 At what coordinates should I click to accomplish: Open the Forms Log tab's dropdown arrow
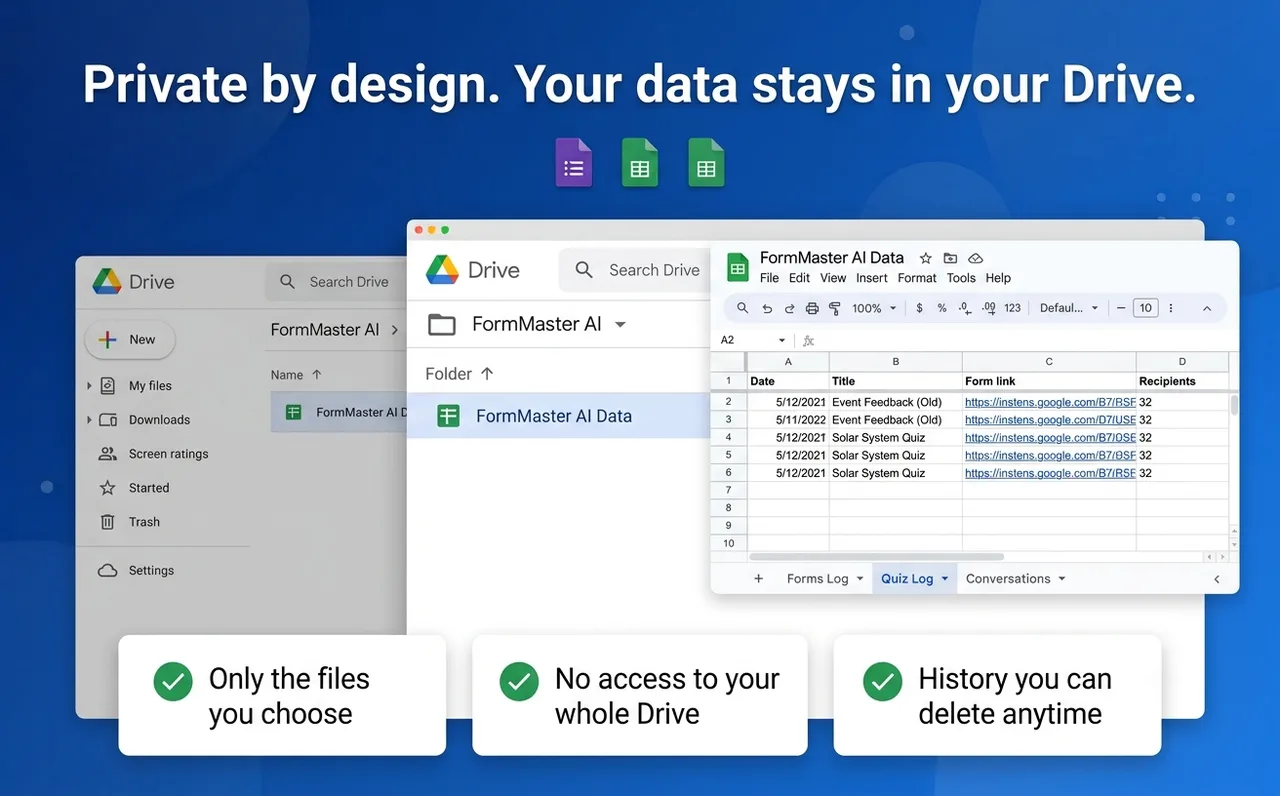coord(860,579)
